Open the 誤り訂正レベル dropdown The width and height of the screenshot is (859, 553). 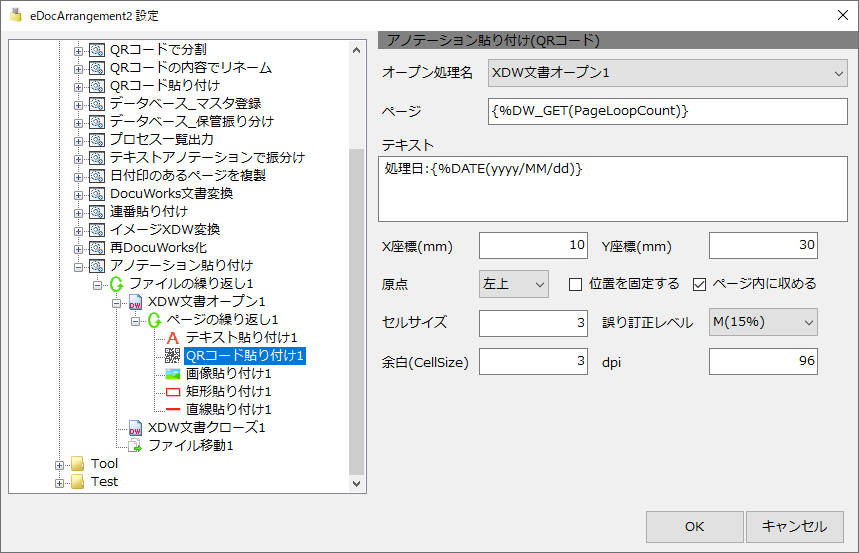point(763,322)
